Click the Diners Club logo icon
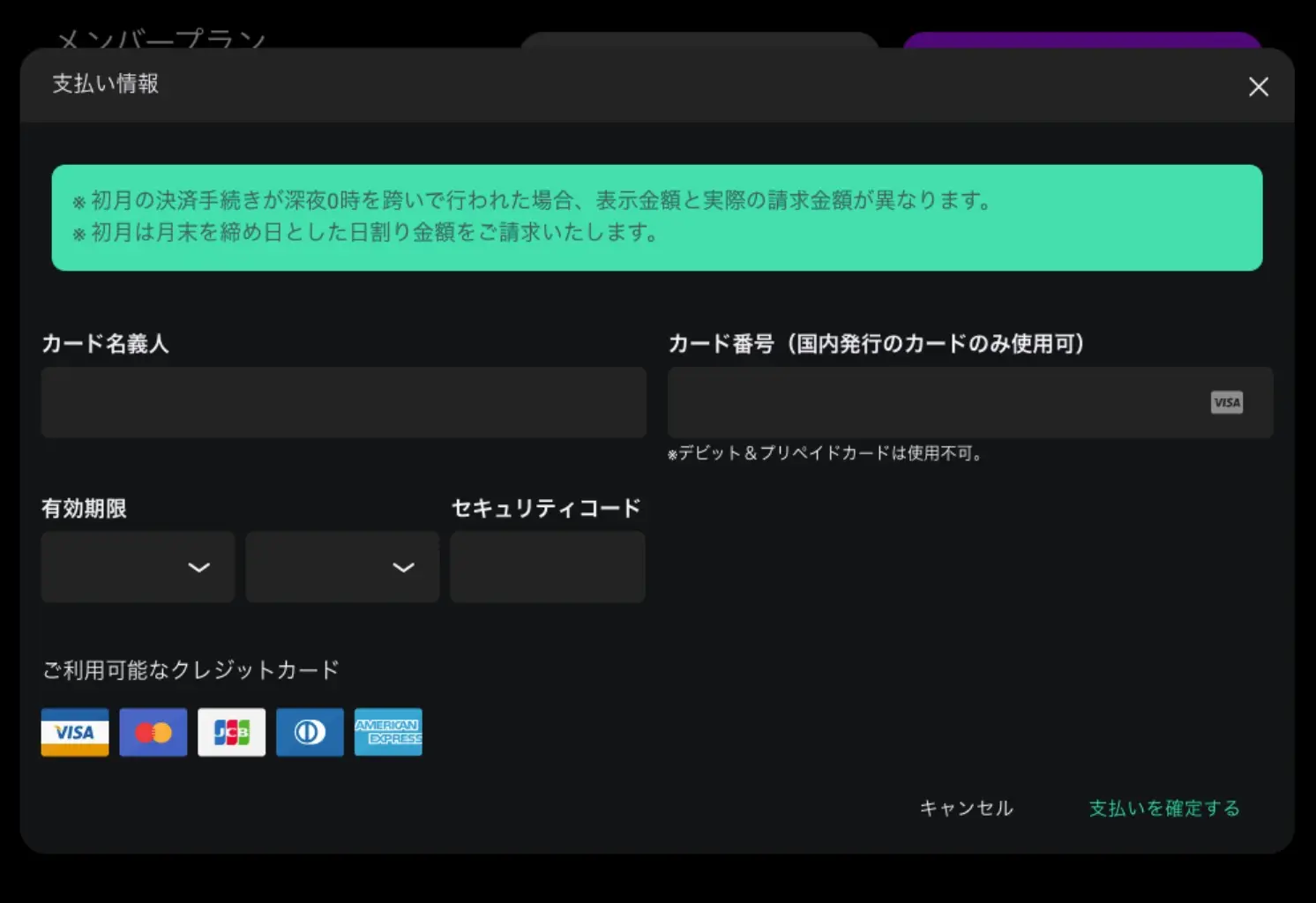 pos(310,732)
